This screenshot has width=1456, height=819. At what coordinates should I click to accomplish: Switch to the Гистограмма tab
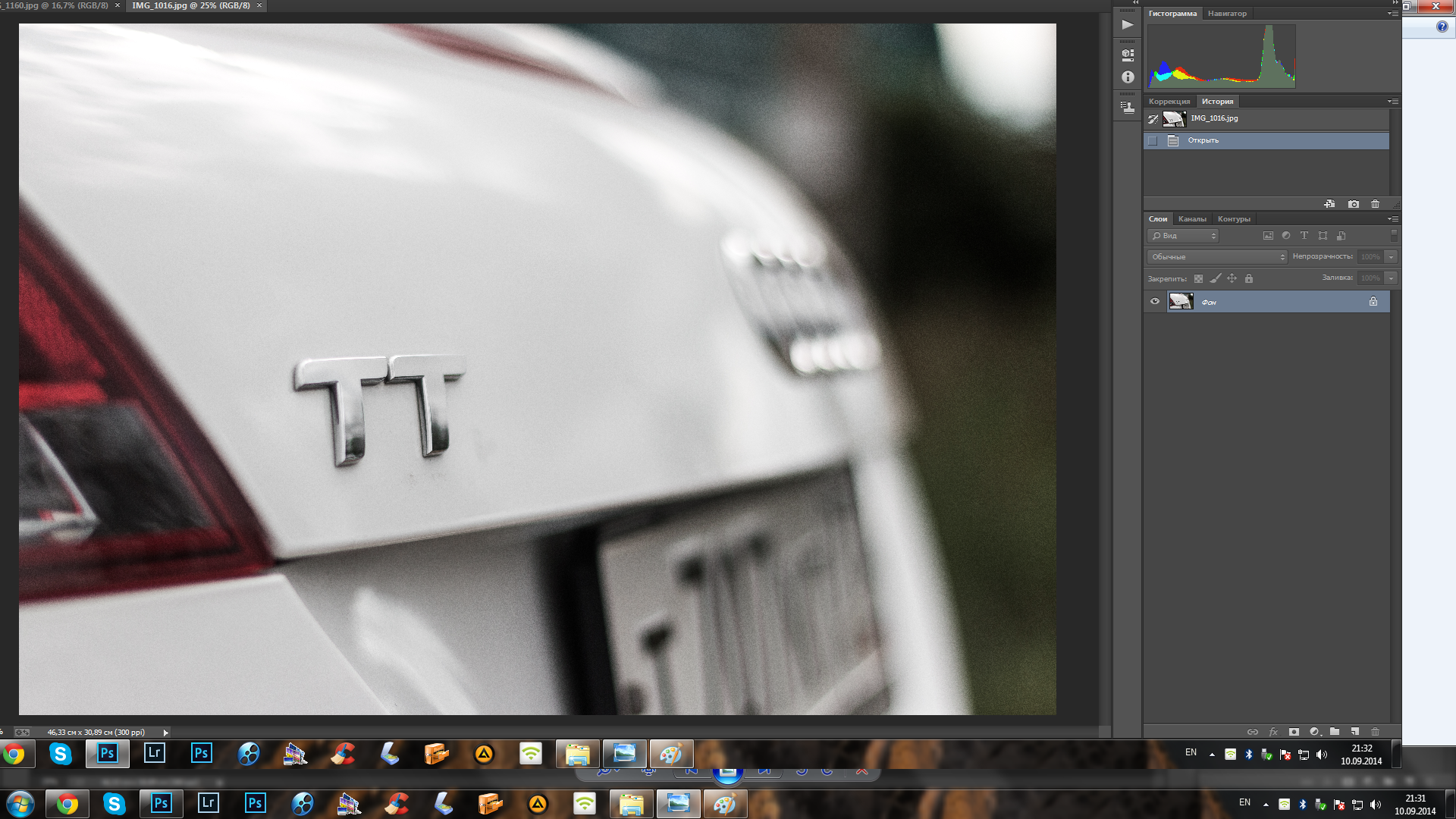pos(1172,14)
